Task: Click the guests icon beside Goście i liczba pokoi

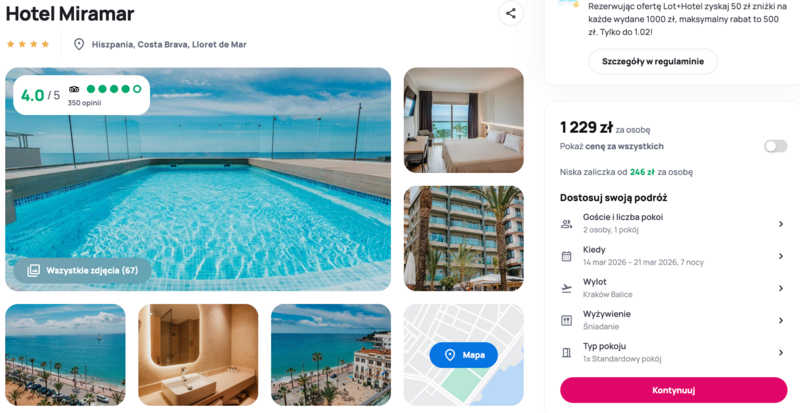Action: pyautogui.click(x=566, y=224)
